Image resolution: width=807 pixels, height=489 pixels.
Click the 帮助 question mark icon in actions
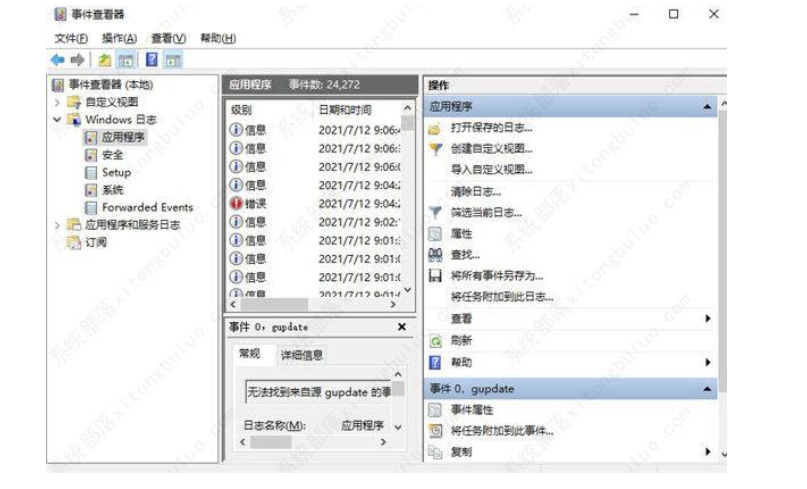click(435, 362)
